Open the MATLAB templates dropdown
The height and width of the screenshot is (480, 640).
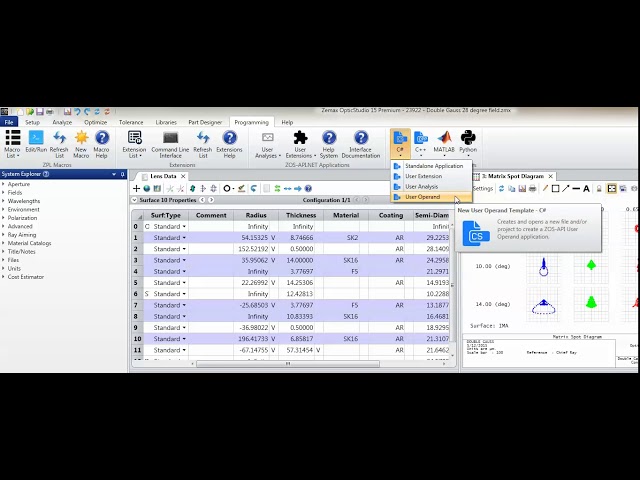[444, 144]
